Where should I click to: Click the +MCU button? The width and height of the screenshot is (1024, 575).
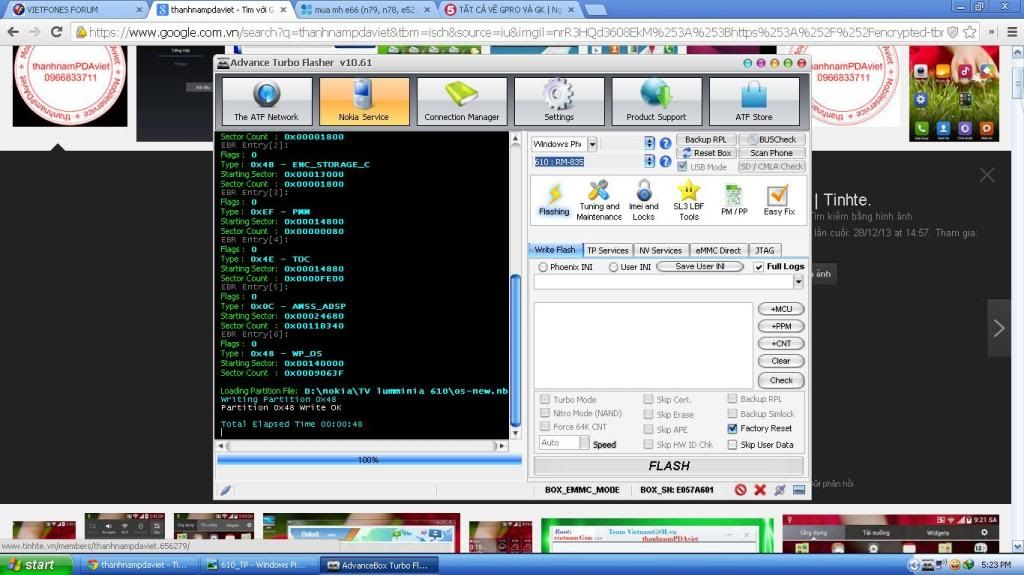781,309
